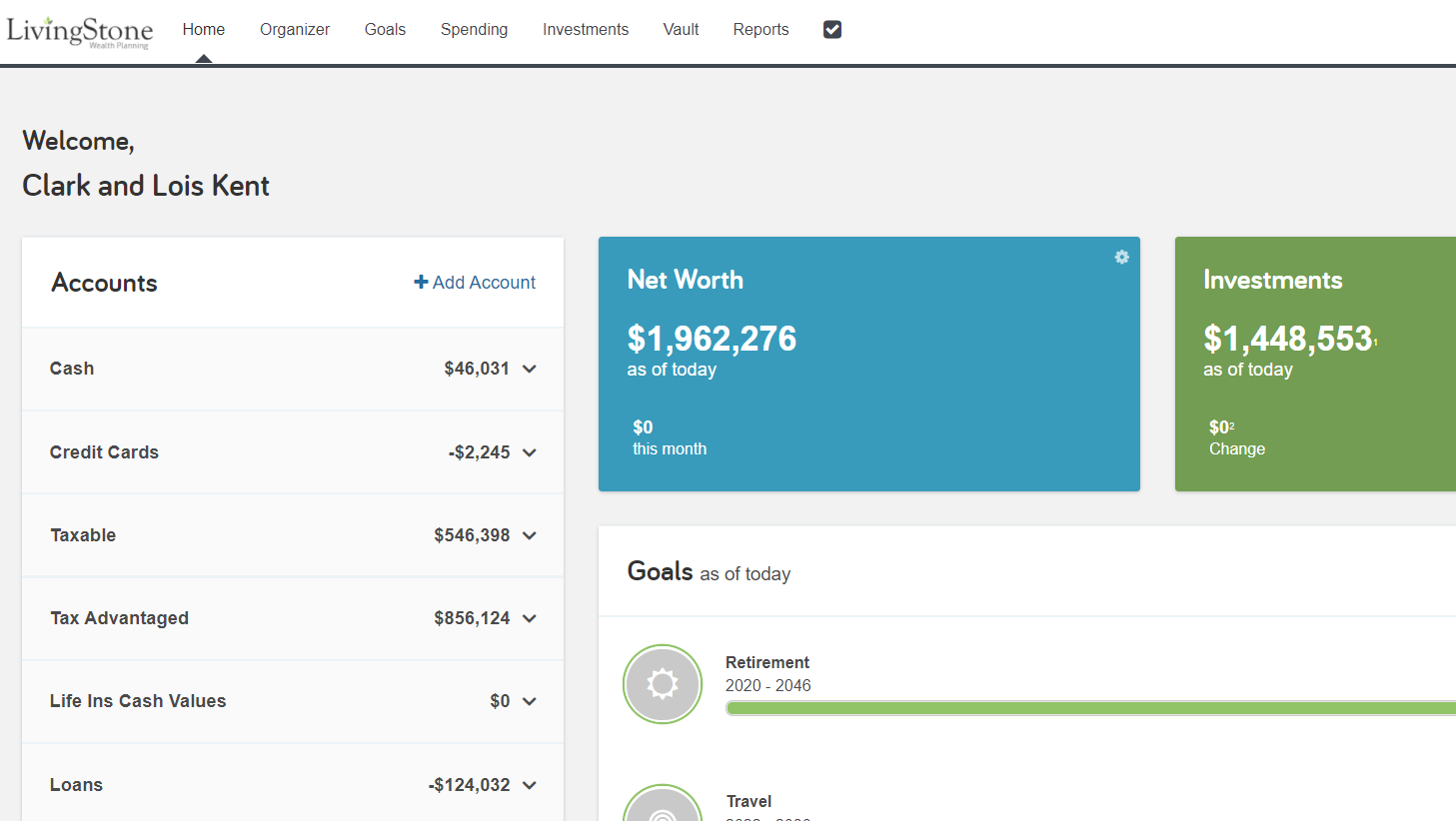Click the LivingStone Wealth Planning logo
This screenshot has width=1456, height=821.
79,32
